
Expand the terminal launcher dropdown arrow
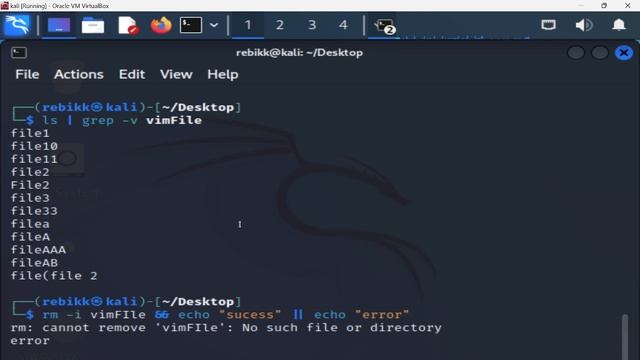click(214, 25)
